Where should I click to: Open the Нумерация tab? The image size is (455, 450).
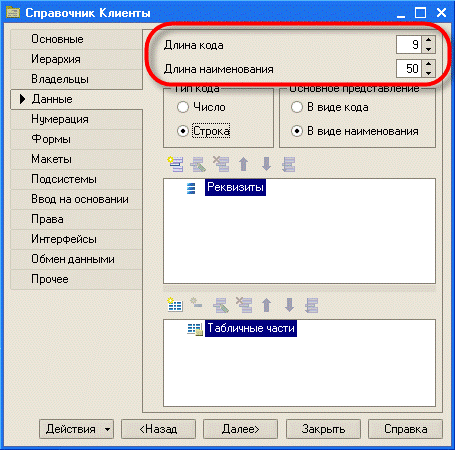(76, 119)
